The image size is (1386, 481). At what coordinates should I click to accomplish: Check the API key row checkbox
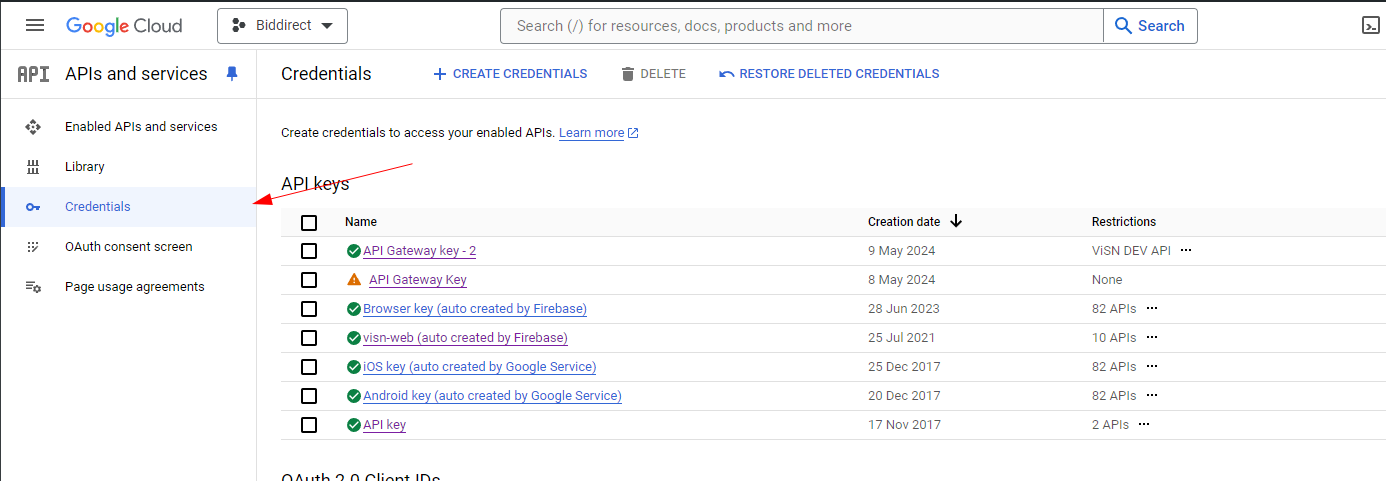[x=309, y=425]
